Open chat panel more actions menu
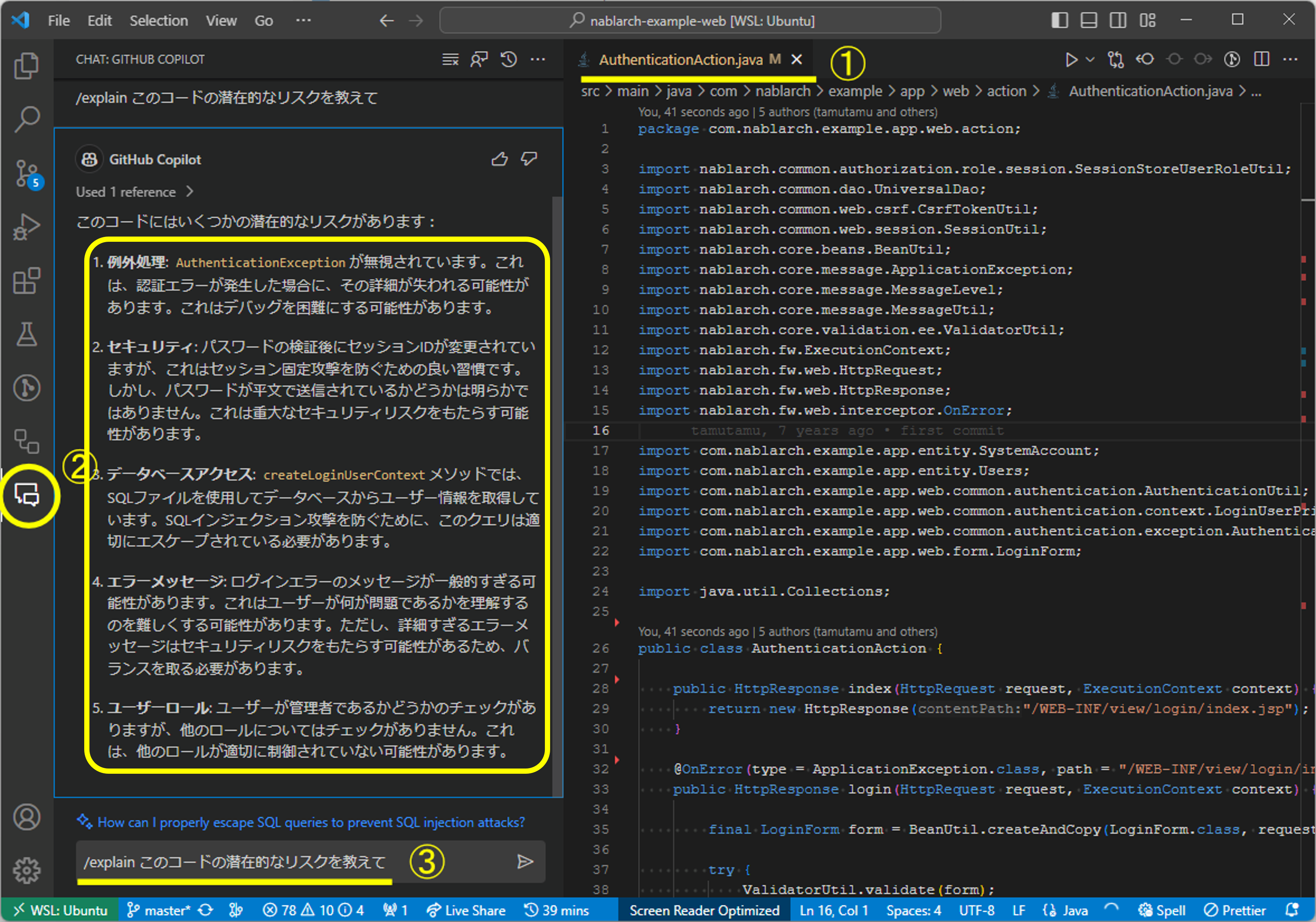1316x922 pixels. coord(538,59)
